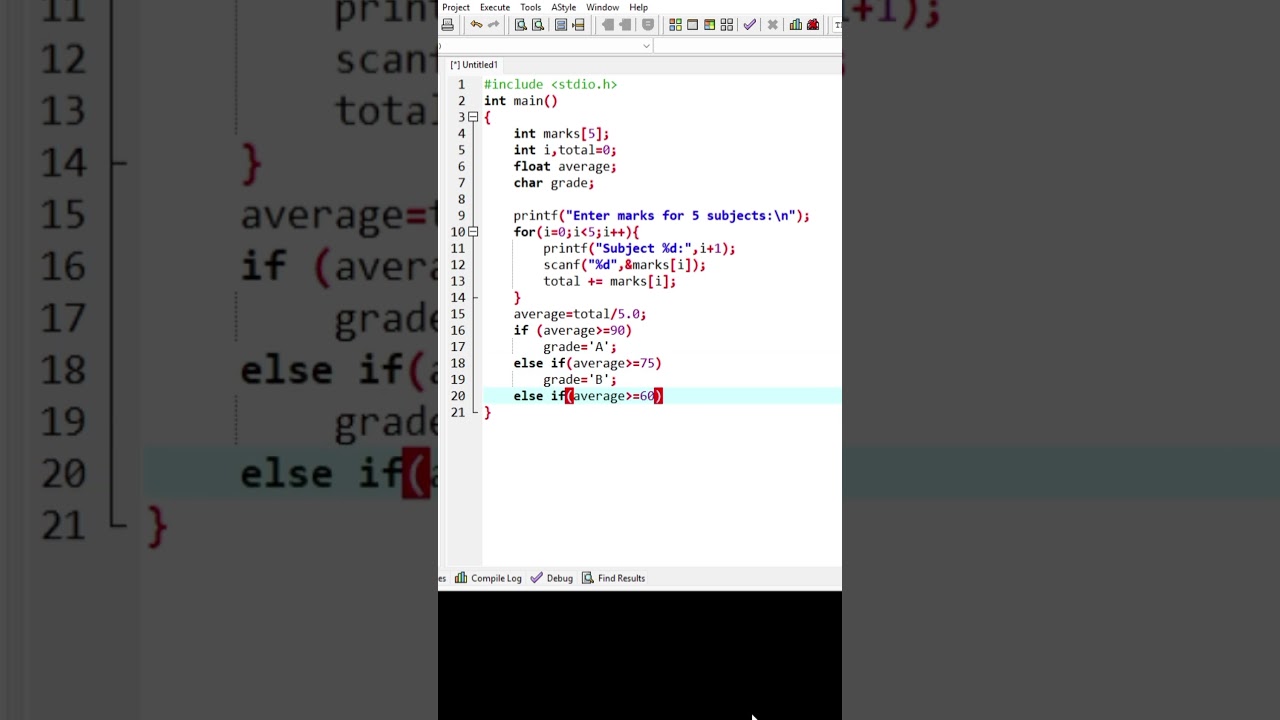
Task: Click the empty function combo box field
Action: (x=748, y=46)
